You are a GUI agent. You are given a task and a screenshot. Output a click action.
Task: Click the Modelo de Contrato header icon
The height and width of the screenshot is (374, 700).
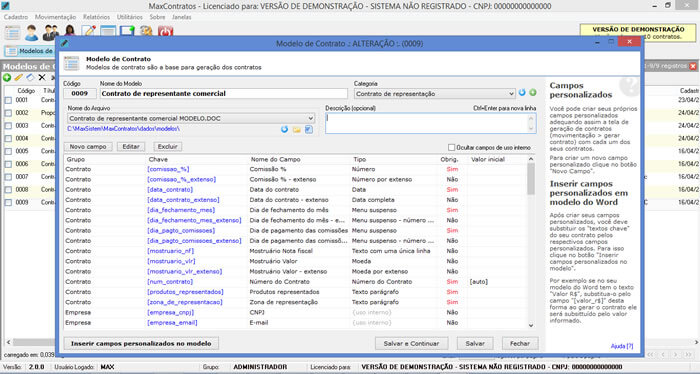click(x=71, y=63)
